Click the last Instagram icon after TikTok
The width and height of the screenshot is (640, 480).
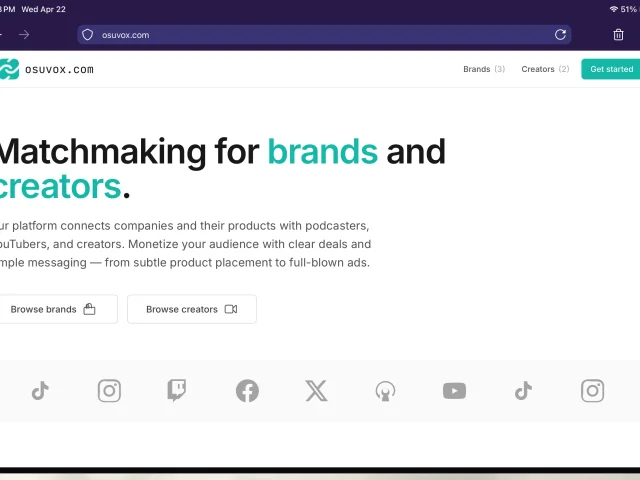(592, 391)
